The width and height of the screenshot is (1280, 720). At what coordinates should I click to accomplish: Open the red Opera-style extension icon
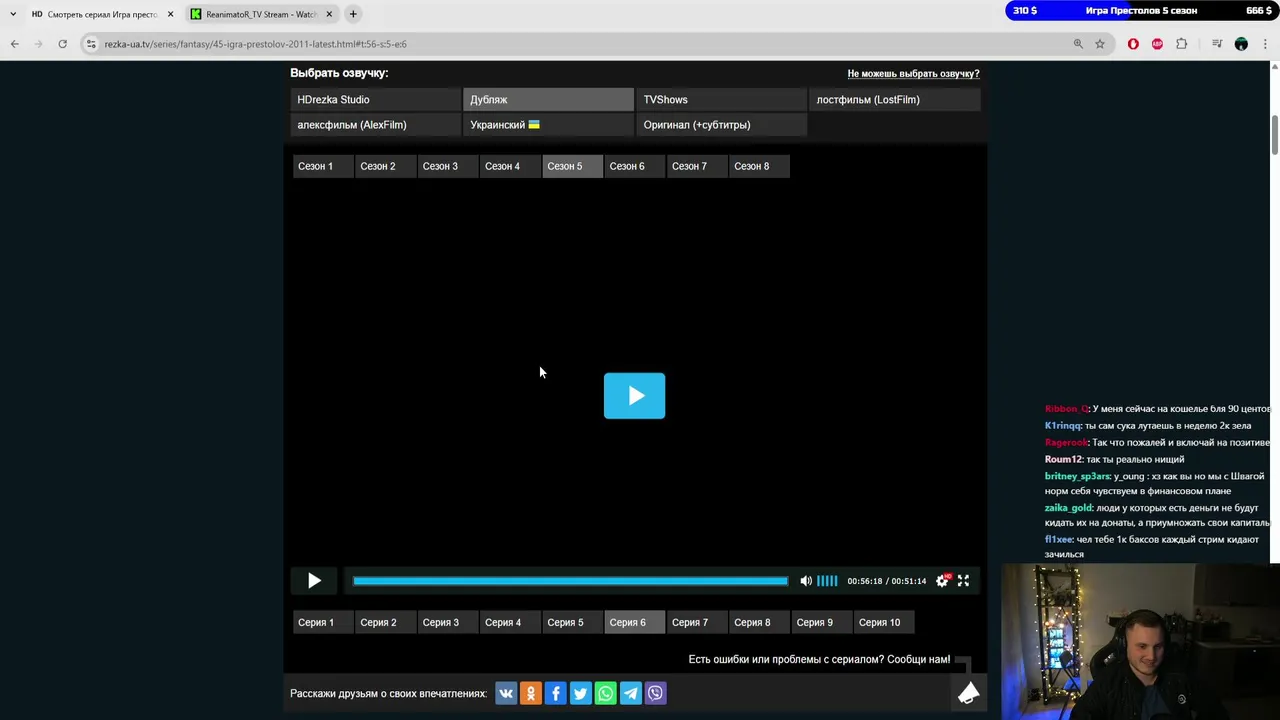(x=1133, y=44)
